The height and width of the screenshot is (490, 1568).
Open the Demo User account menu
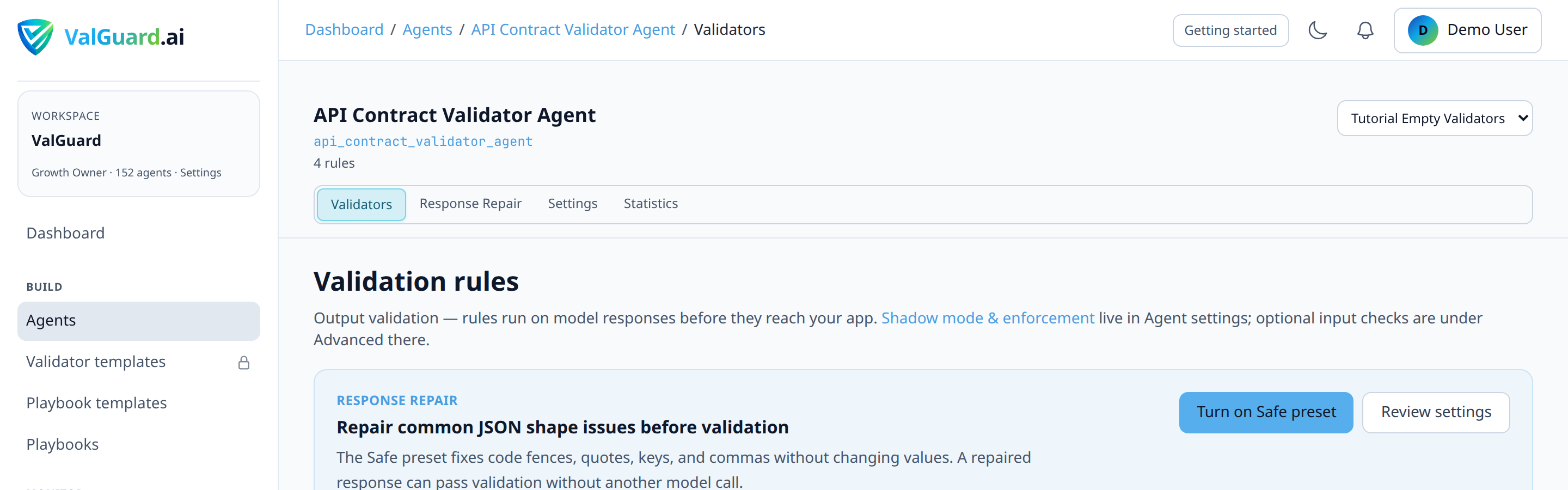[x=1467, y=30]
